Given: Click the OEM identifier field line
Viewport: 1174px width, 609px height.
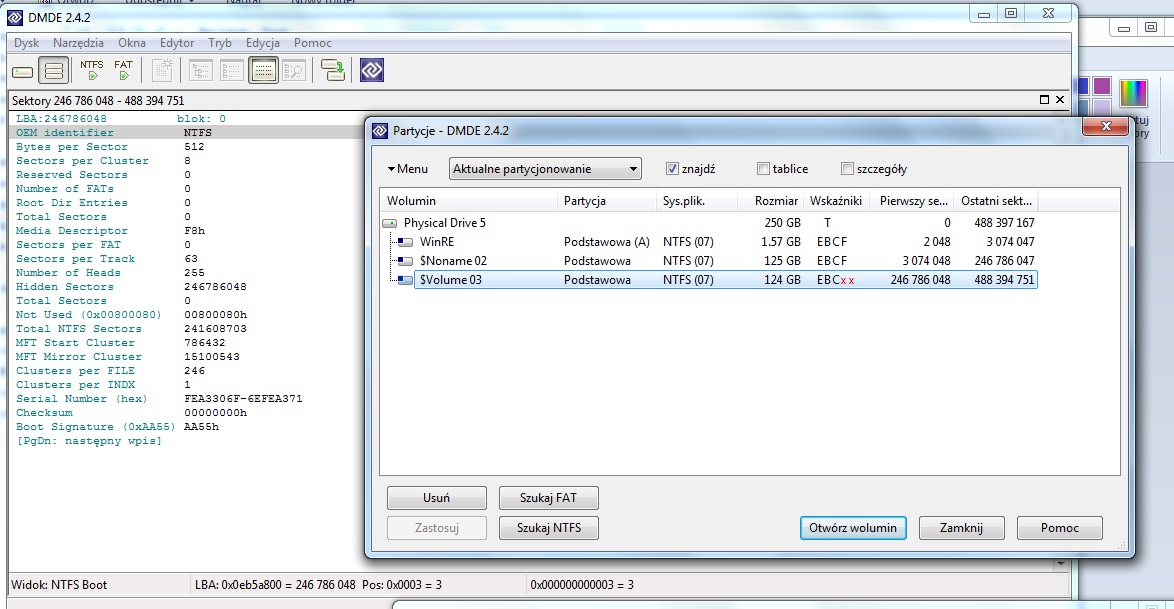Looking at the screenshot, I should [187, 133].
